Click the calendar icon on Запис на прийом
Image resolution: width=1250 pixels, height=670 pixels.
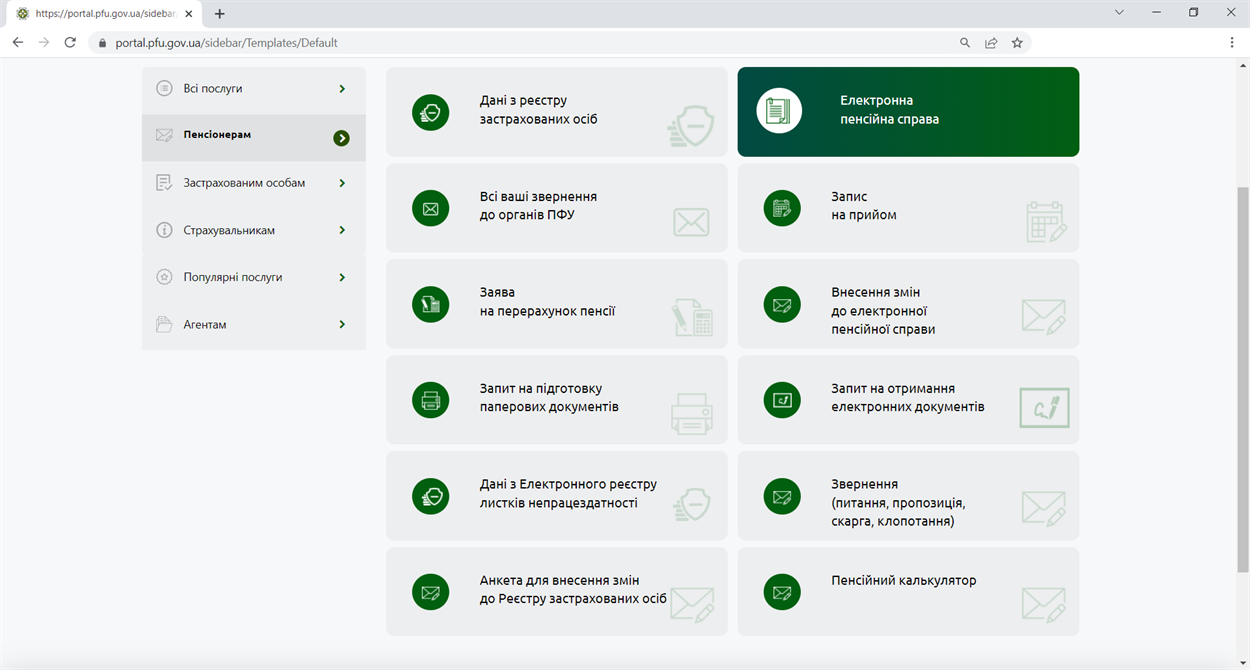[782, 208]
